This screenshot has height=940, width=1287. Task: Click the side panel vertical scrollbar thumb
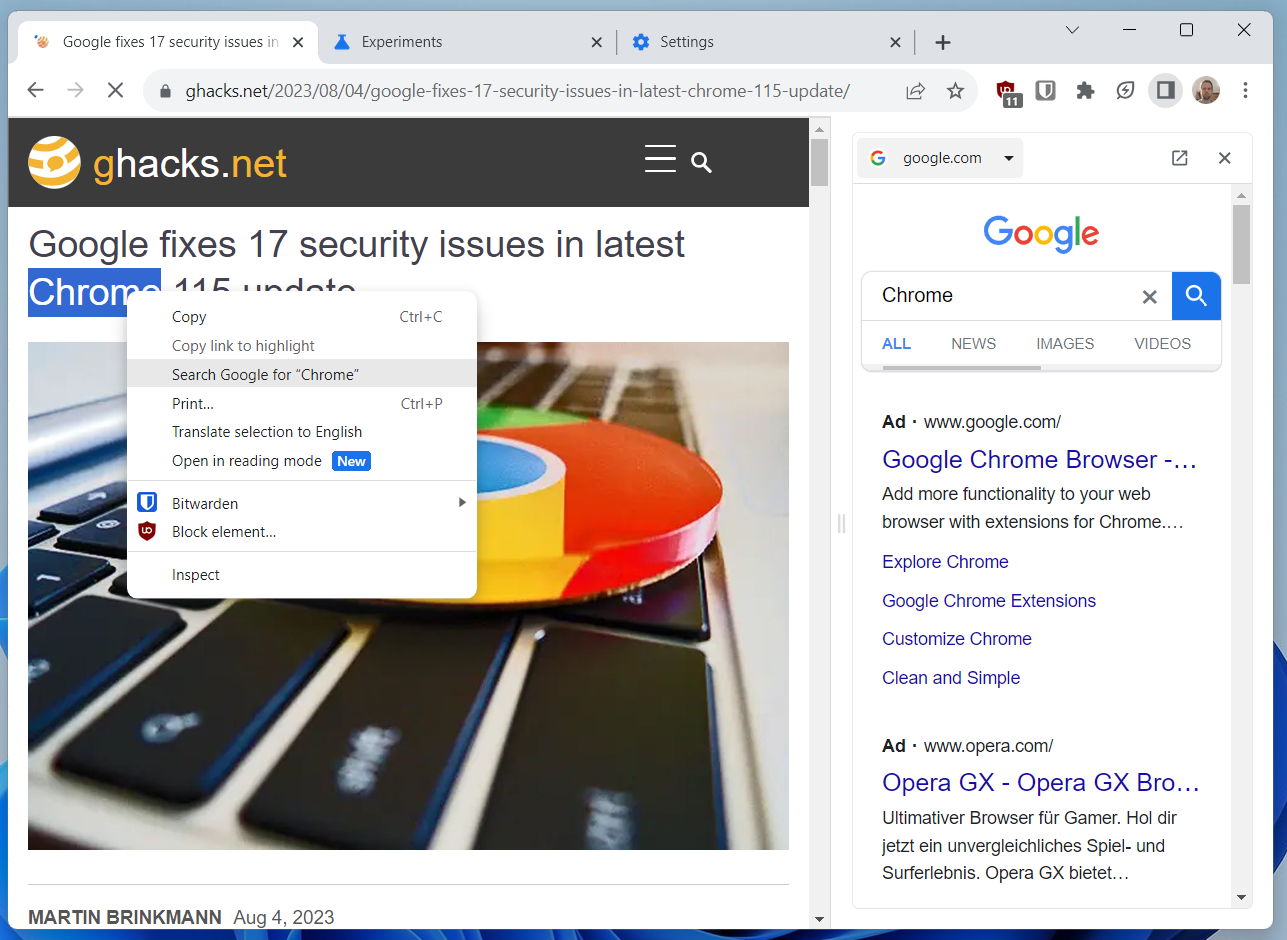click(x=1241, y=245)
